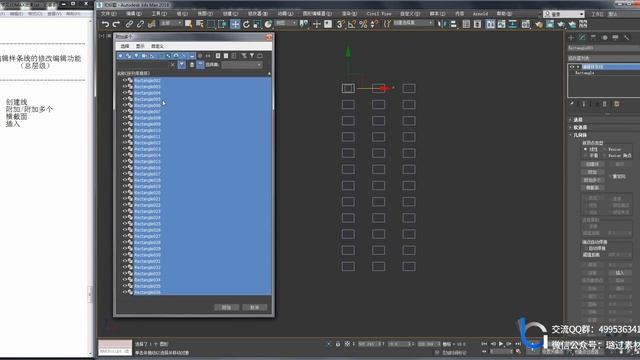Toggle visibility eye for Rectangle020 row

tap(125, 193)
